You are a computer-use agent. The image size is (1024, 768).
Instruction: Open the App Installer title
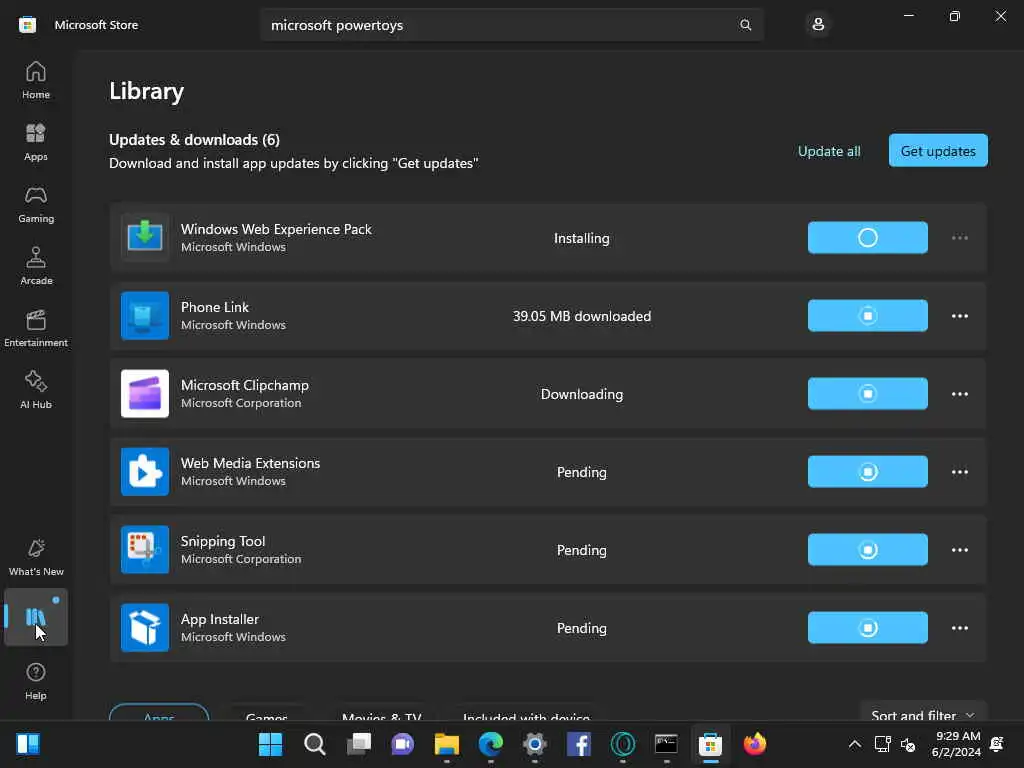pos(219,619)
